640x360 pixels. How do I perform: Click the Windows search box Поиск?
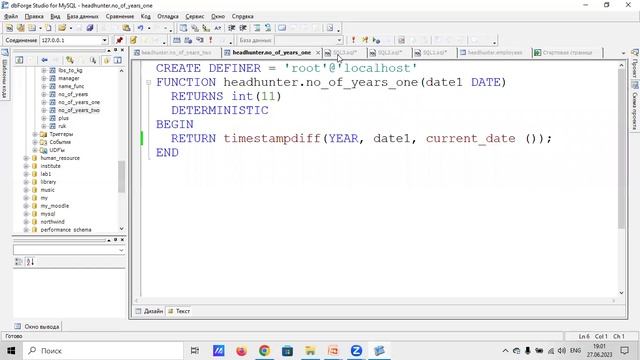103,351
